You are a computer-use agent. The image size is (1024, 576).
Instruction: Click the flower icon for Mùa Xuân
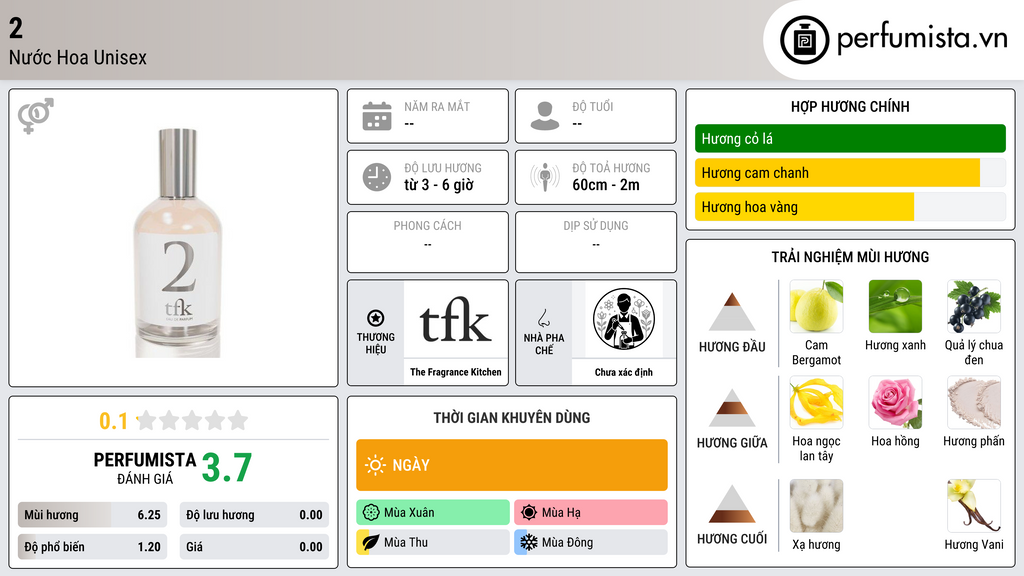[371, 512]
